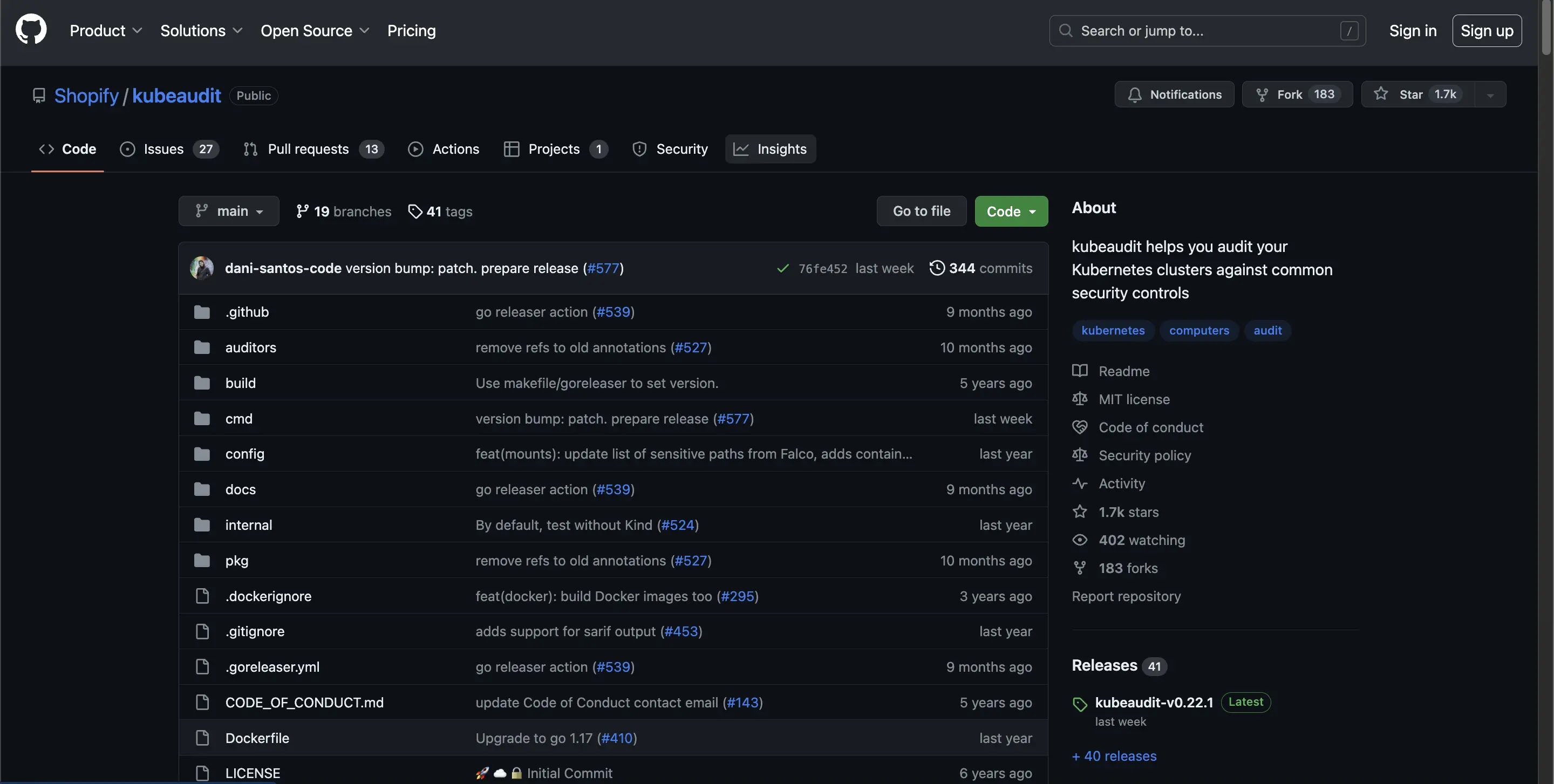Expand the Solutions menu
This screenshot has height=784, width=1554.
click(201, 30)
